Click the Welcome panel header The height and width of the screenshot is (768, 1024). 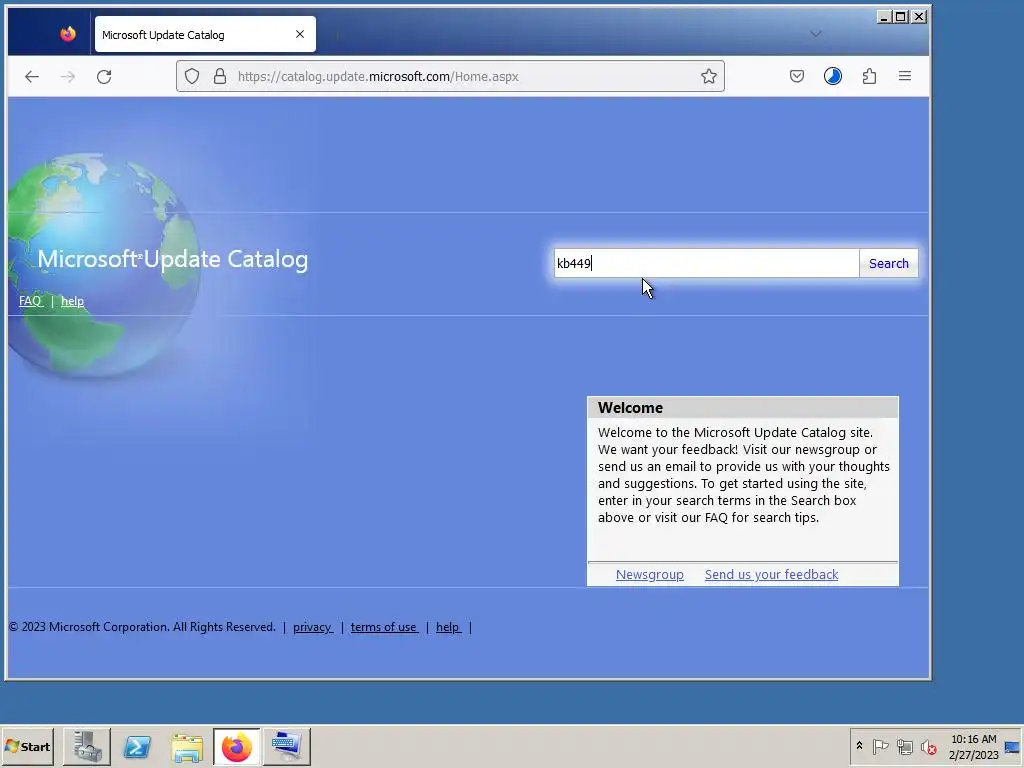pos(743,408)
